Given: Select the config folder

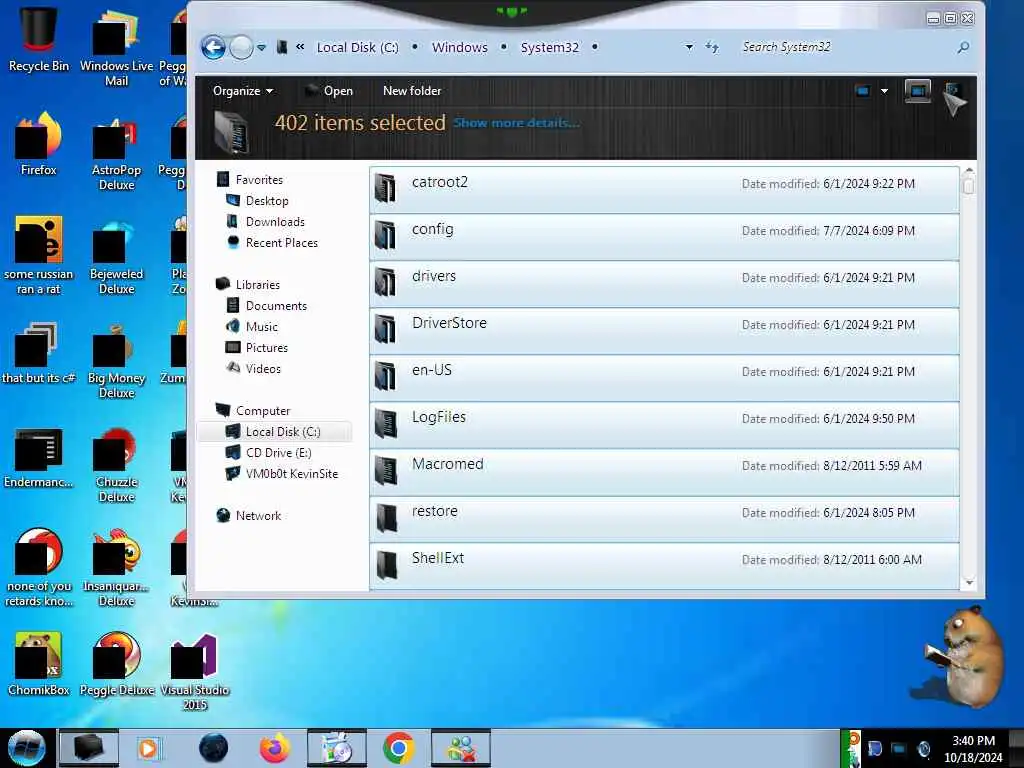Looking at the screenshot, I should coord(664,236).
